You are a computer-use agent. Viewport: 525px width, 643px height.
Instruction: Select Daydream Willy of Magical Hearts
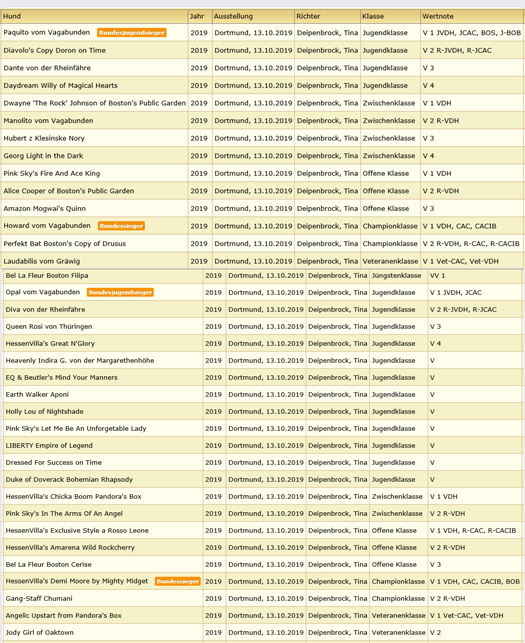(61, 86)
